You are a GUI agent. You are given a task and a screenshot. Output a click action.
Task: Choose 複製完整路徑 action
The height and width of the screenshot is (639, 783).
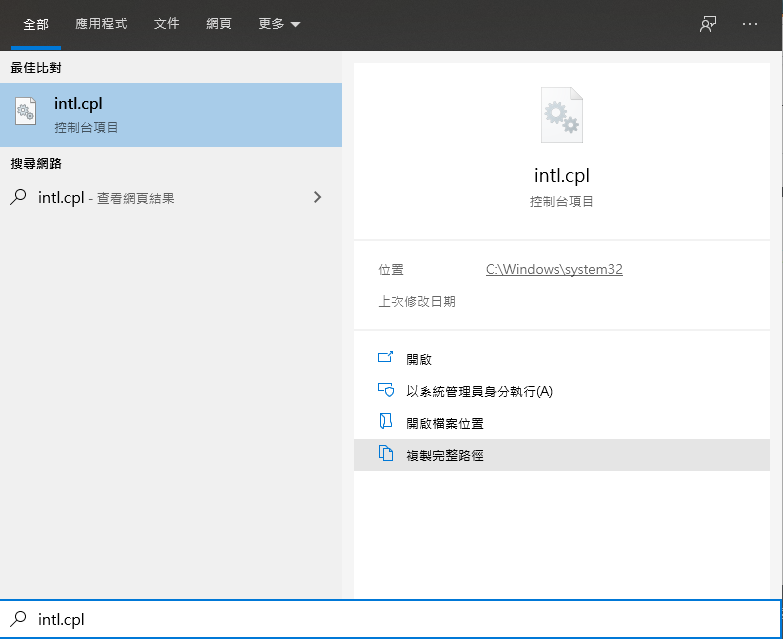click(562, 455)
